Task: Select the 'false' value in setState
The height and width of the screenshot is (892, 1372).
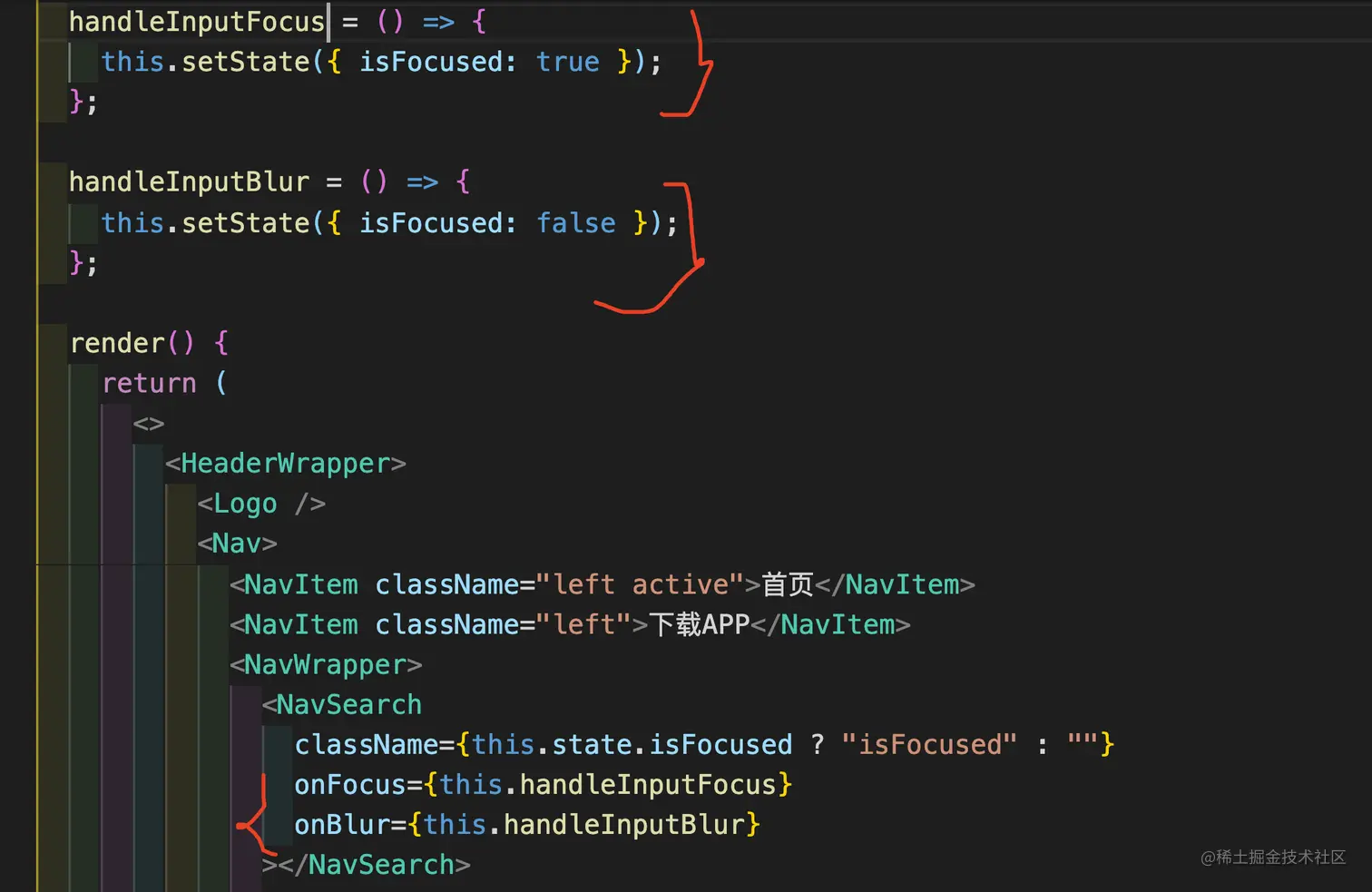Action: tap(575, 222)
